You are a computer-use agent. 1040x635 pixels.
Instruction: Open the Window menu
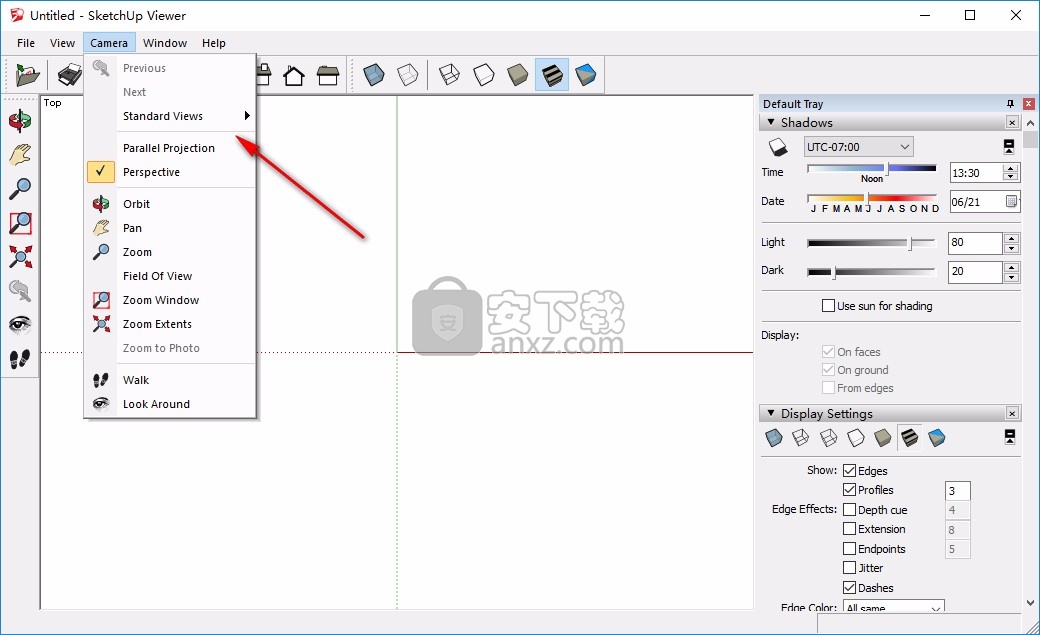165,43
